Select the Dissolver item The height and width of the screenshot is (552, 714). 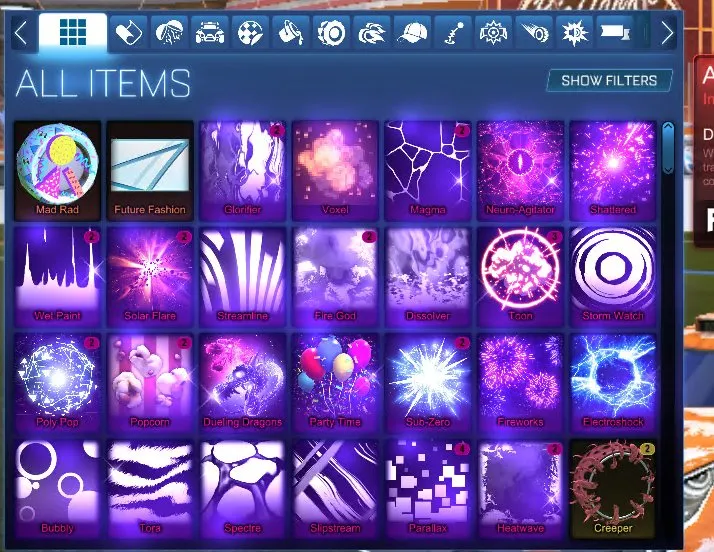pos(428,277)
